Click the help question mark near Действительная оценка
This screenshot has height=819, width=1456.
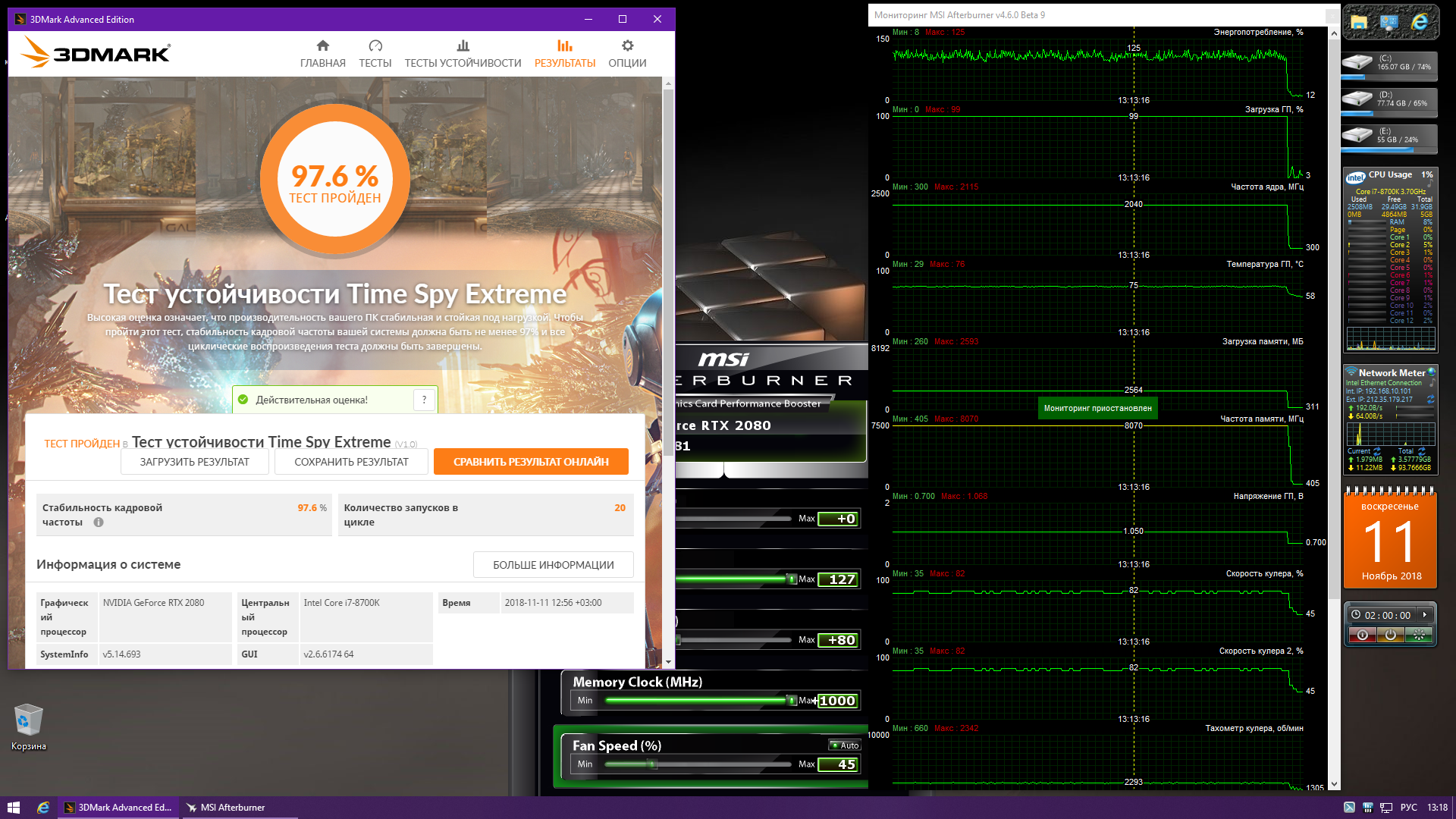pyautogui.click(x=424, y=400)
